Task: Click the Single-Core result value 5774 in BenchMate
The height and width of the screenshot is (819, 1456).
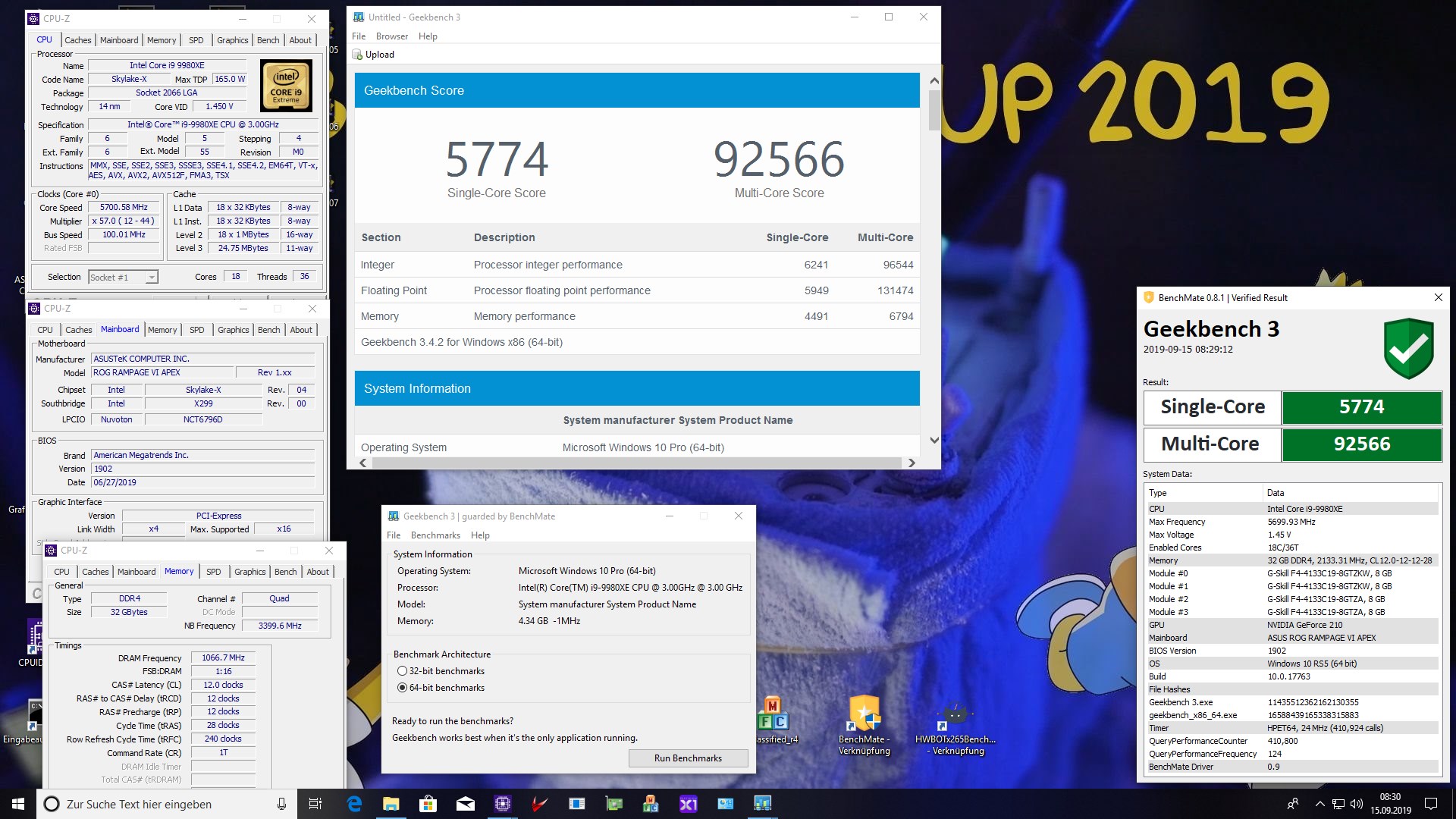Action: pyautogui.click(x=1361, y=407)
